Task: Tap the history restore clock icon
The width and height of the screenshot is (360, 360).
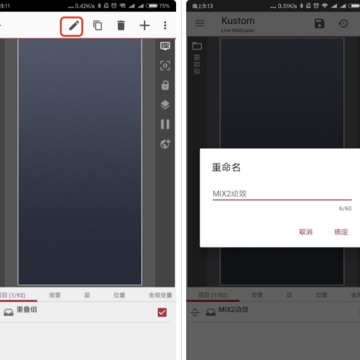Action: coord(343,24)
